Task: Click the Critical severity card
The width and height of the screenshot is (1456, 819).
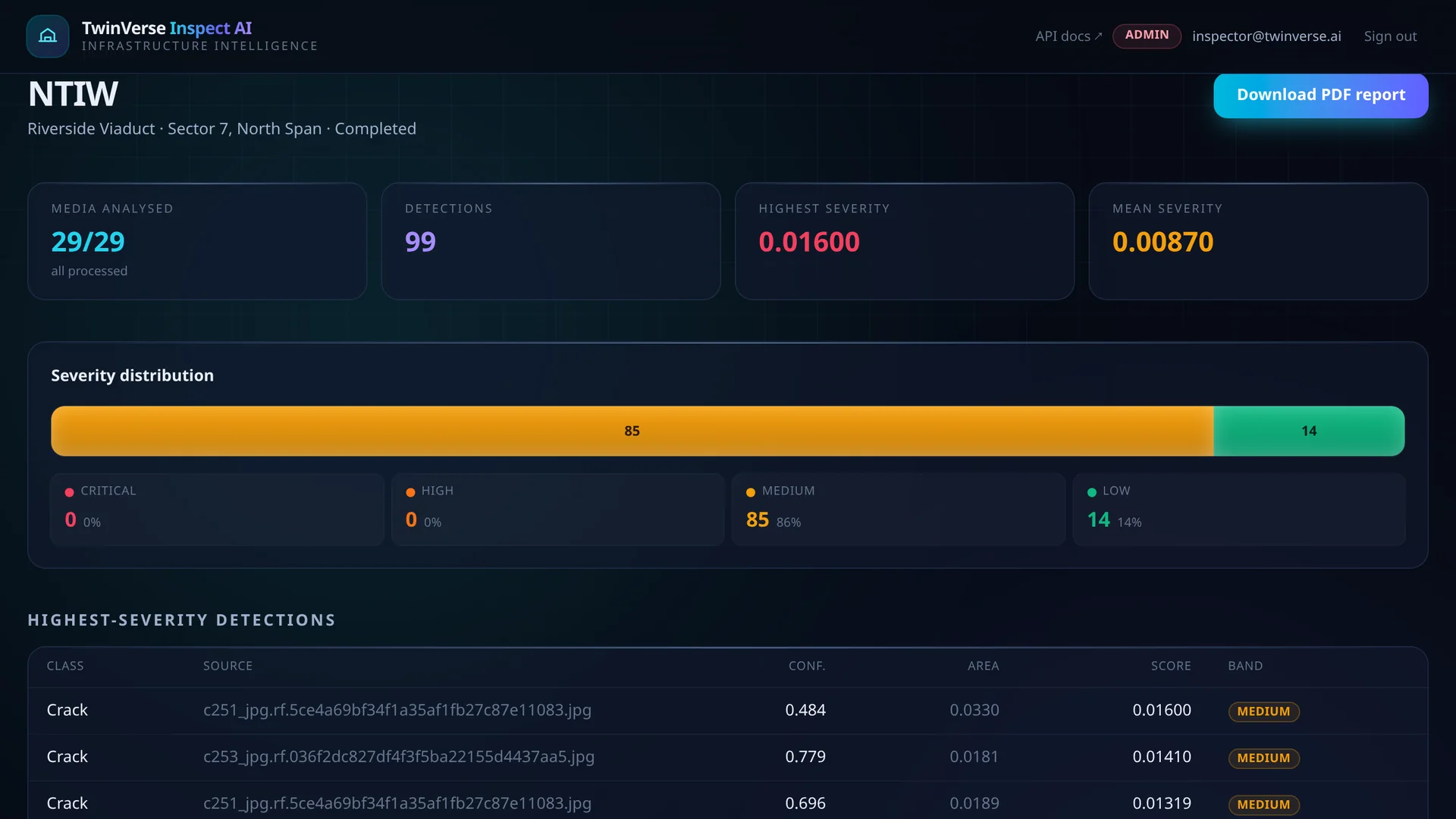Action: (217, 510)
